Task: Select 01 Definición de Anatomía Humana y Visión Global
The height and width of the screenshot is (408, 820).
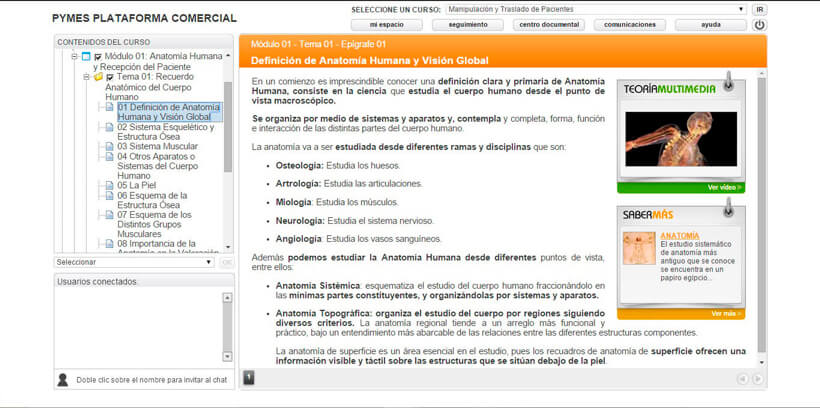Action: click(169, 112)
